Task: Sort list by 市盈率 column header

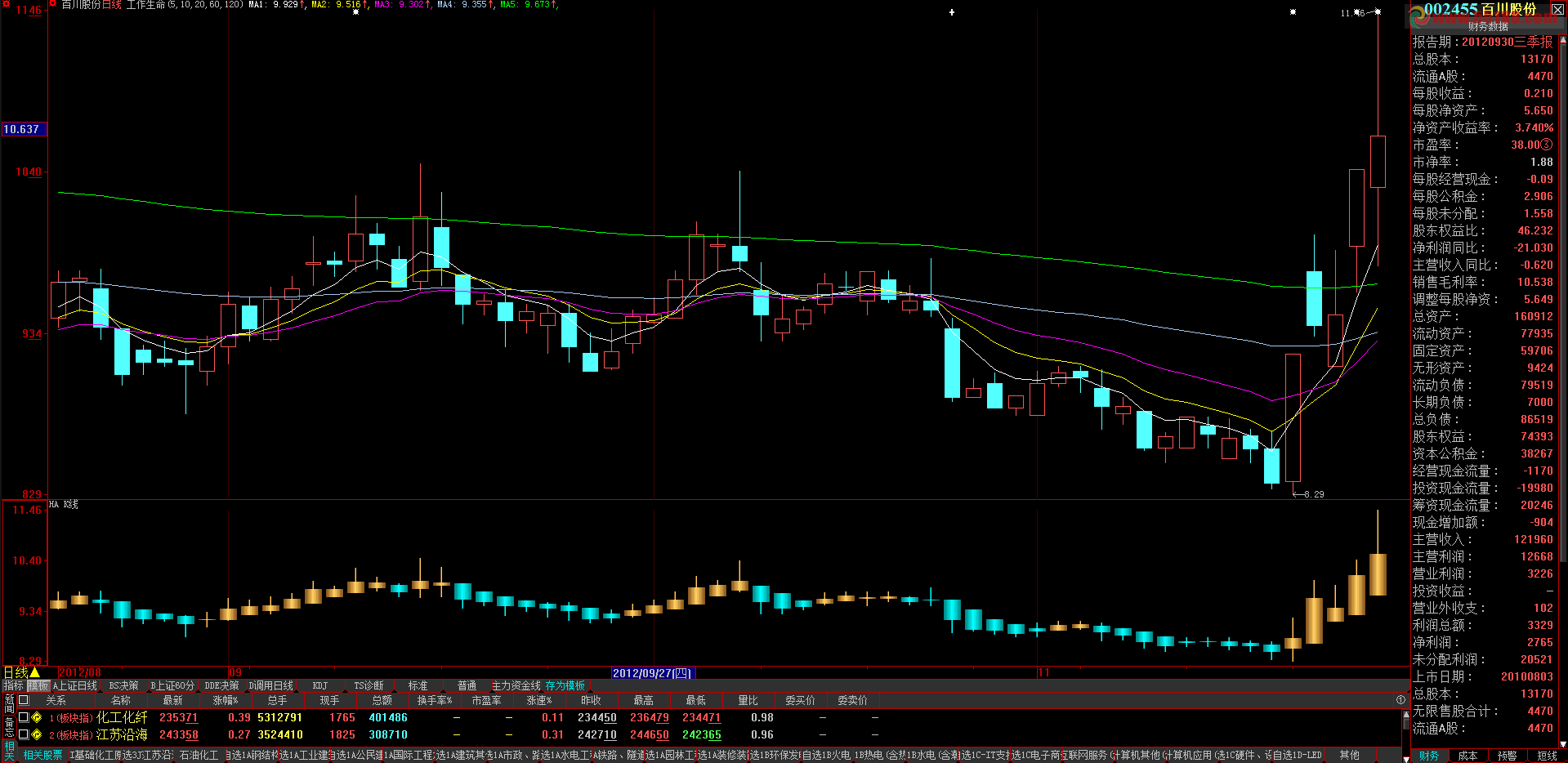Action: point(486,700)
